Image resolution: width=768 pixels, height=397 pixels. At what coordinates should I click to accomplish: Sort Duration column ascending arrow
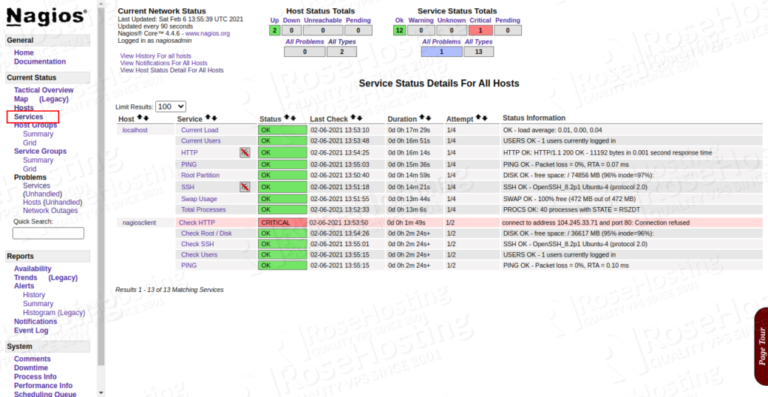422,118
